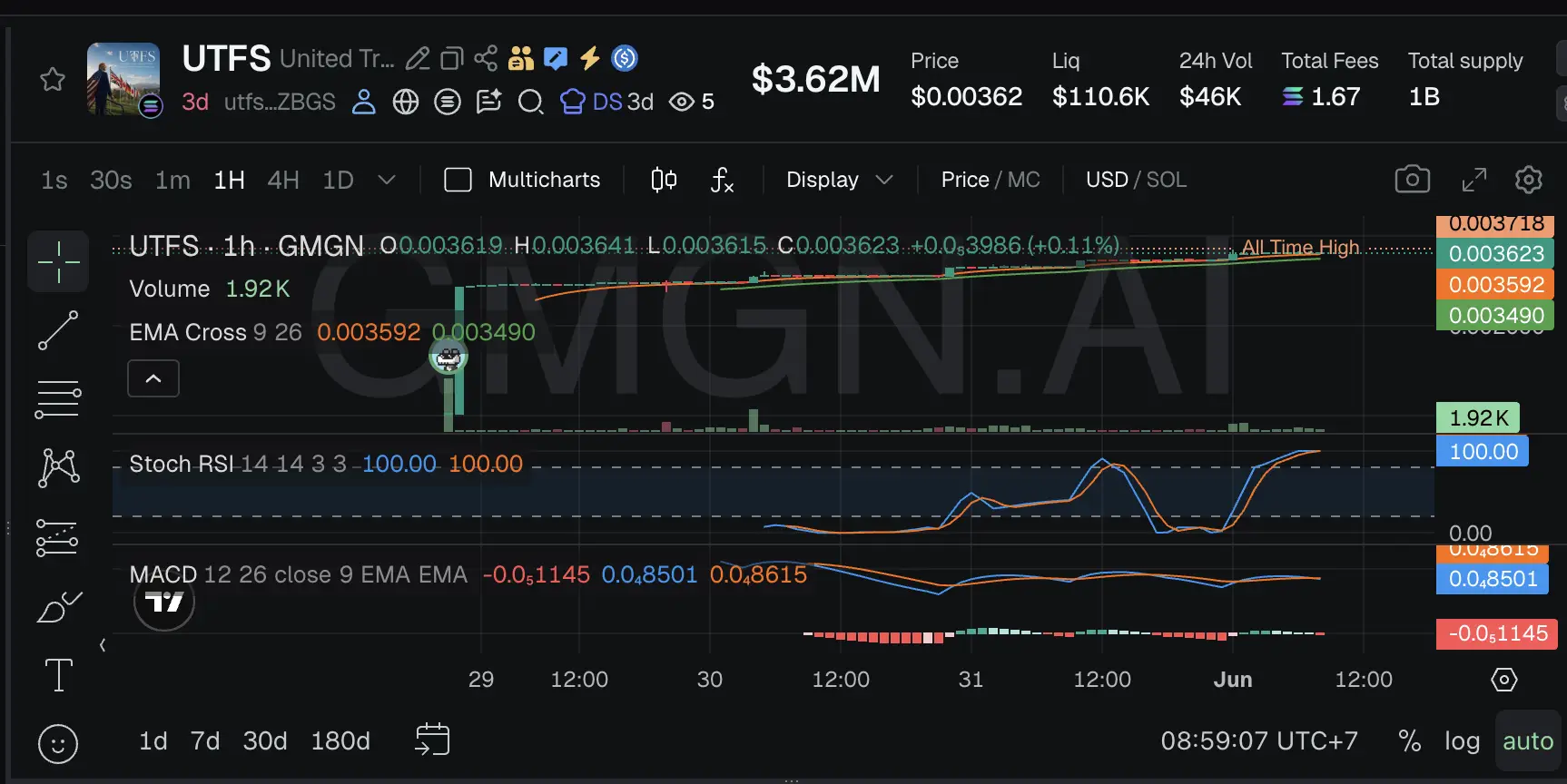
Task: Click the DS 3d badge
Action: click(x=607, y=102)
